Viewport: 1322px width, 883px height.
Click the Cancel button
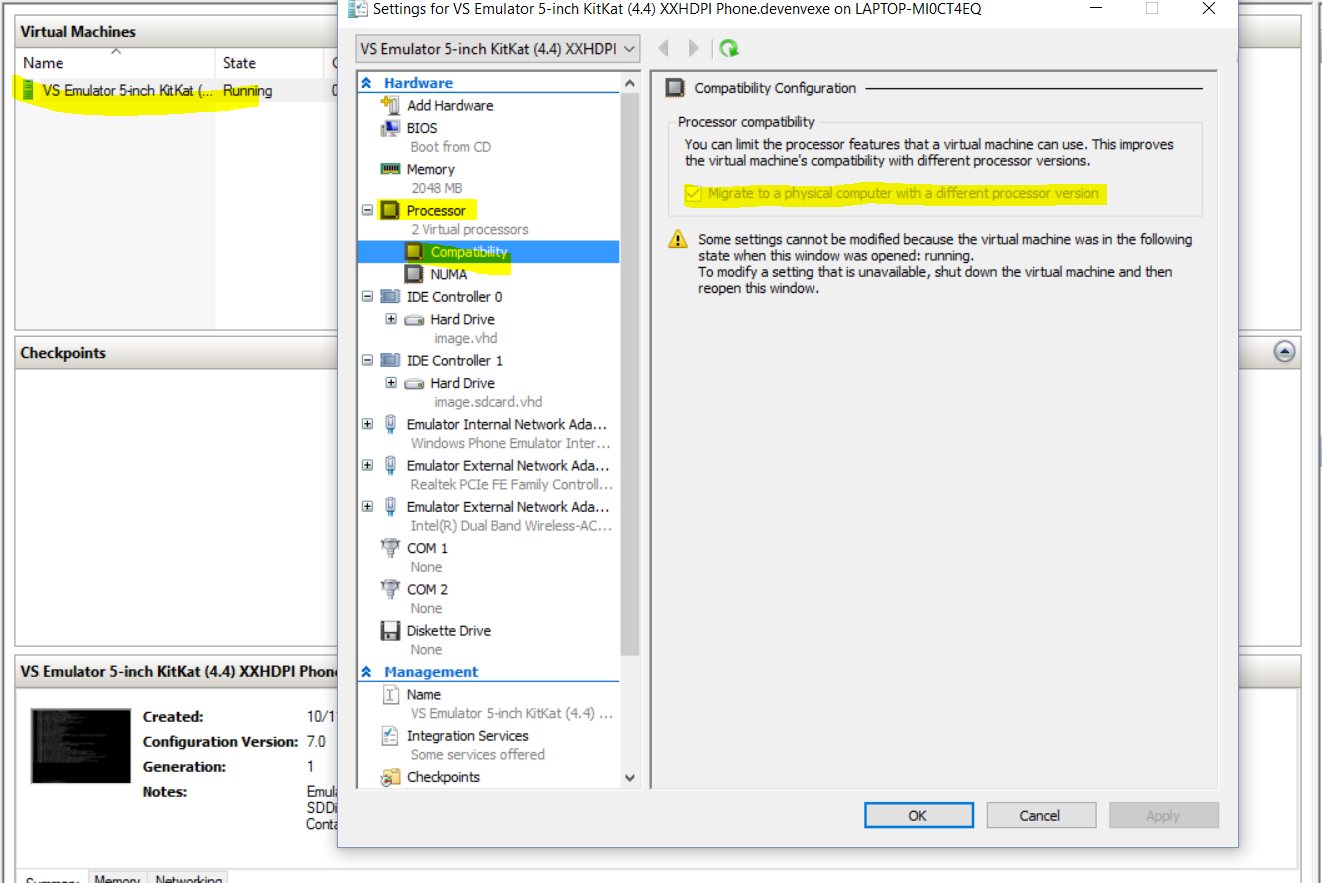(1039, 815)
